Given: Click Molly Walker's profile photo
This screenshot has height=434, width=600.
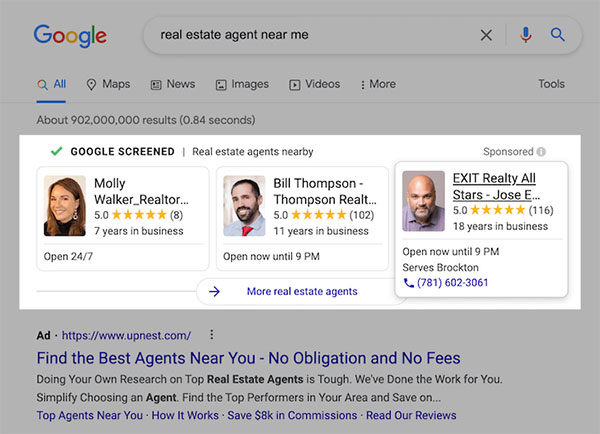Looking at the screenshot, I should point(65,206).
